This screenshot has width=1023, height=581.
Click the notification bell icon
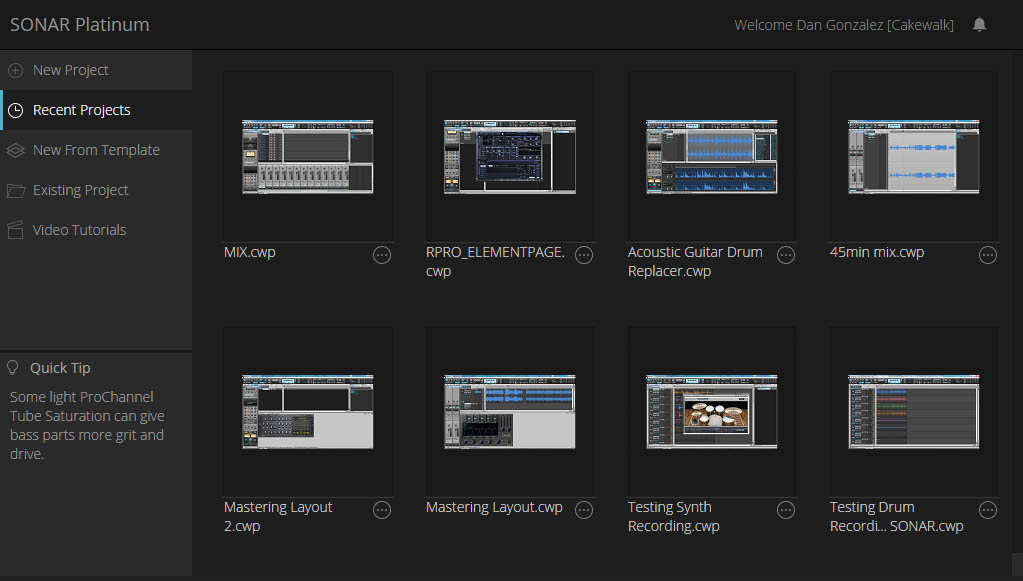tap(979, 25)
